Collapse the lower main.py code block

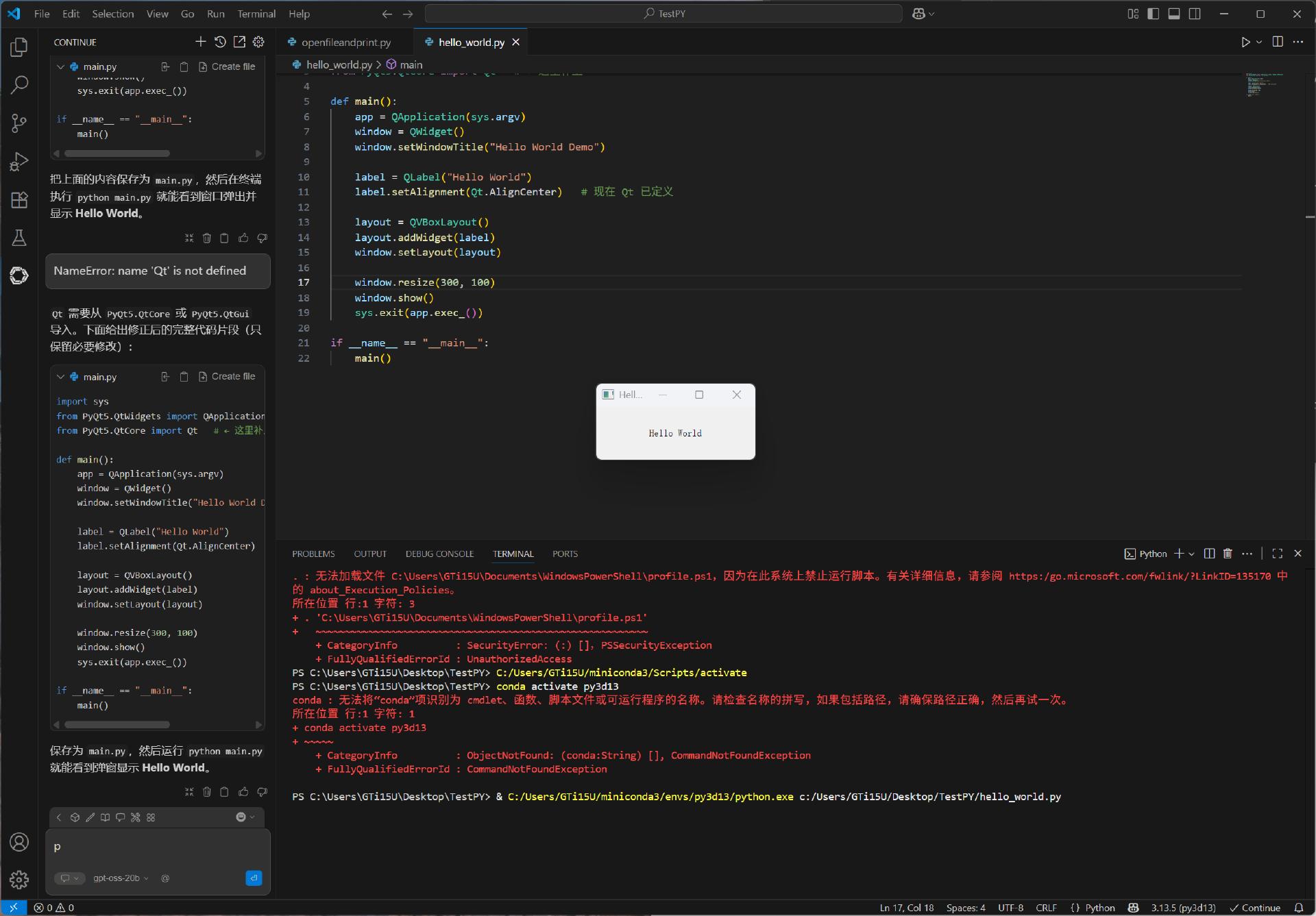pyautogui.click(x=61, y=377)
